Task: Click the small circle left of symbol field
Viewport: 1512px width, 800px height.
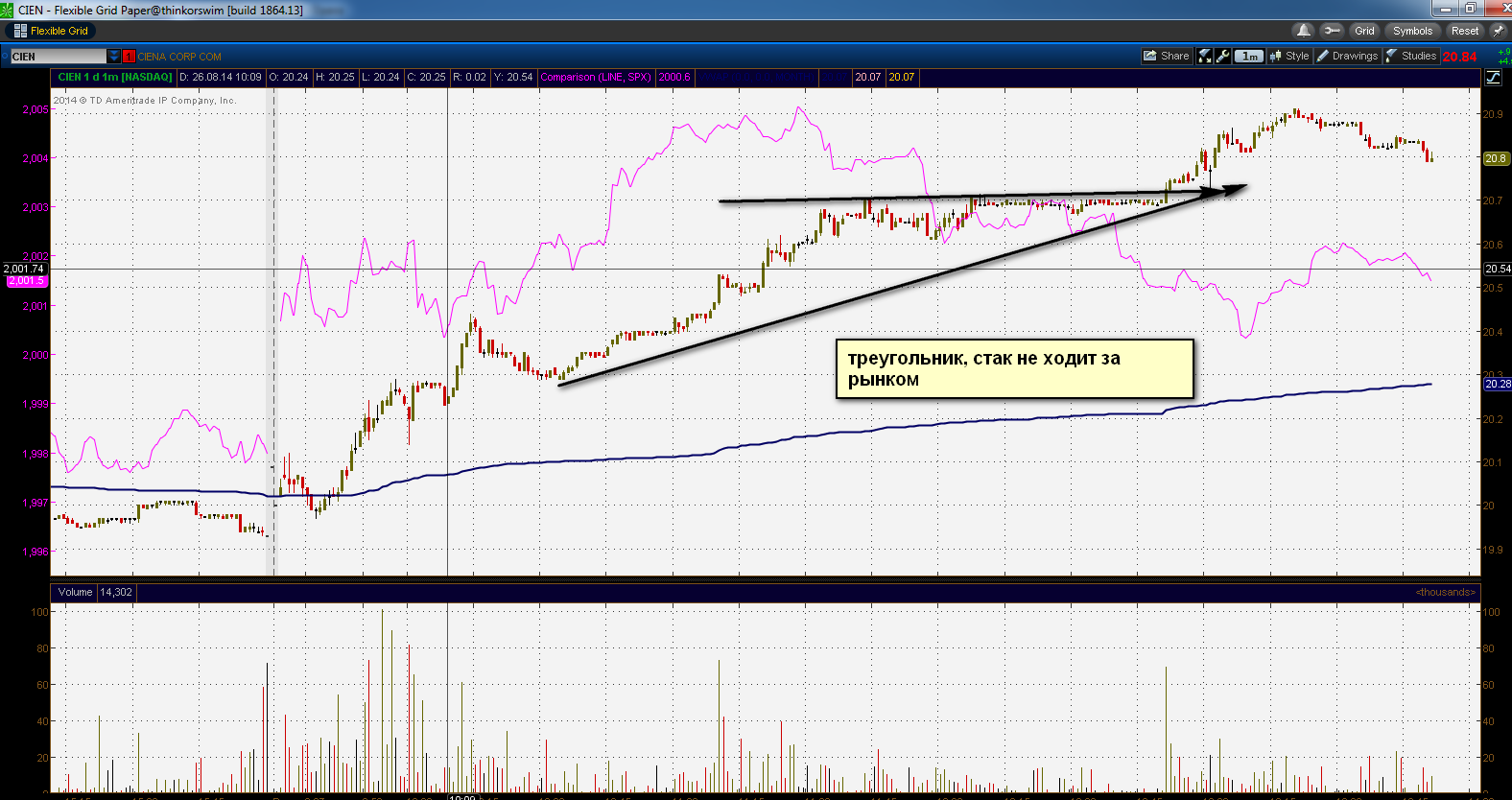Action: click(x=5, y=57)
